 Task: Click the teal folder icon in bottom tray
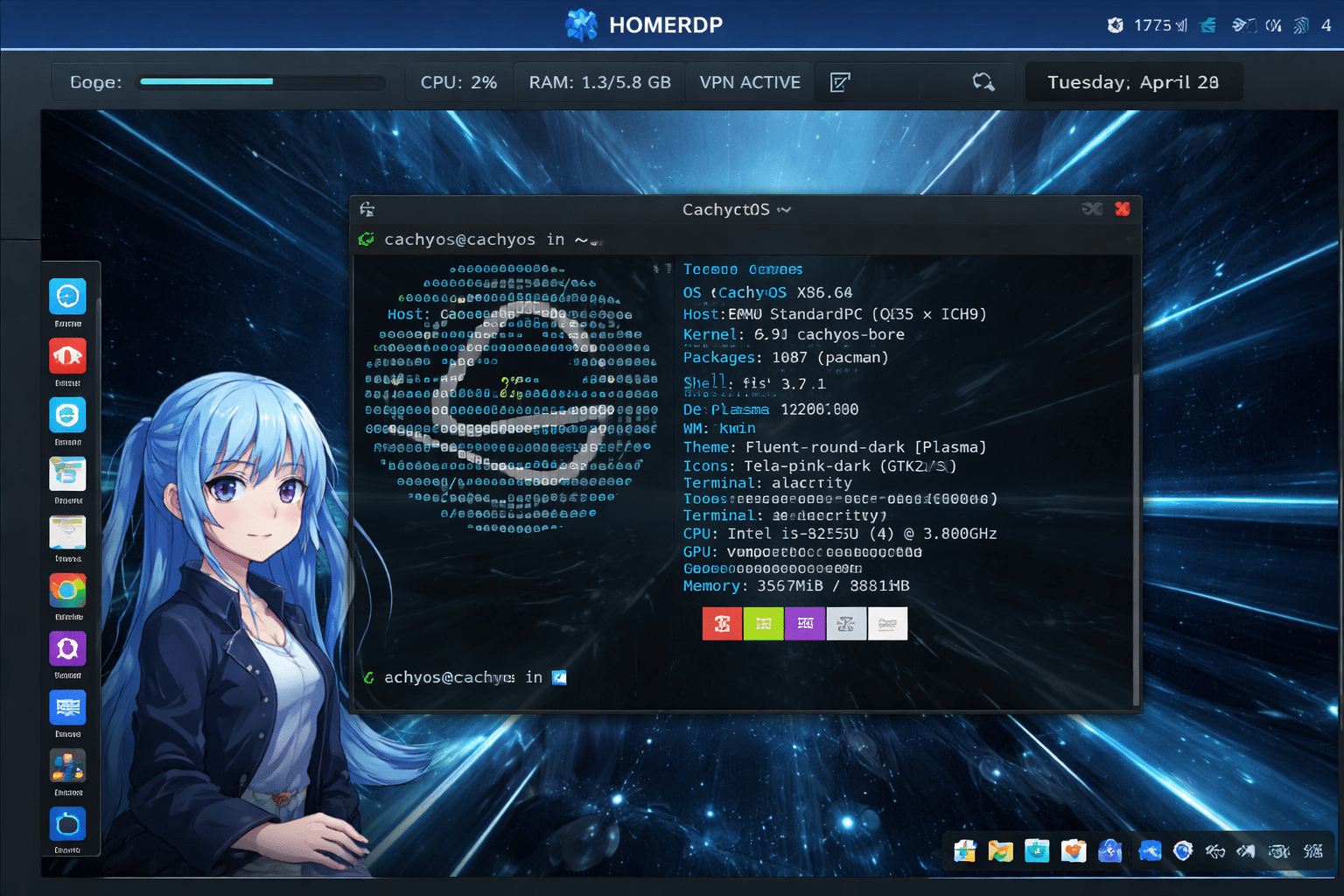pyautogui.click(x=1037, y=850)
